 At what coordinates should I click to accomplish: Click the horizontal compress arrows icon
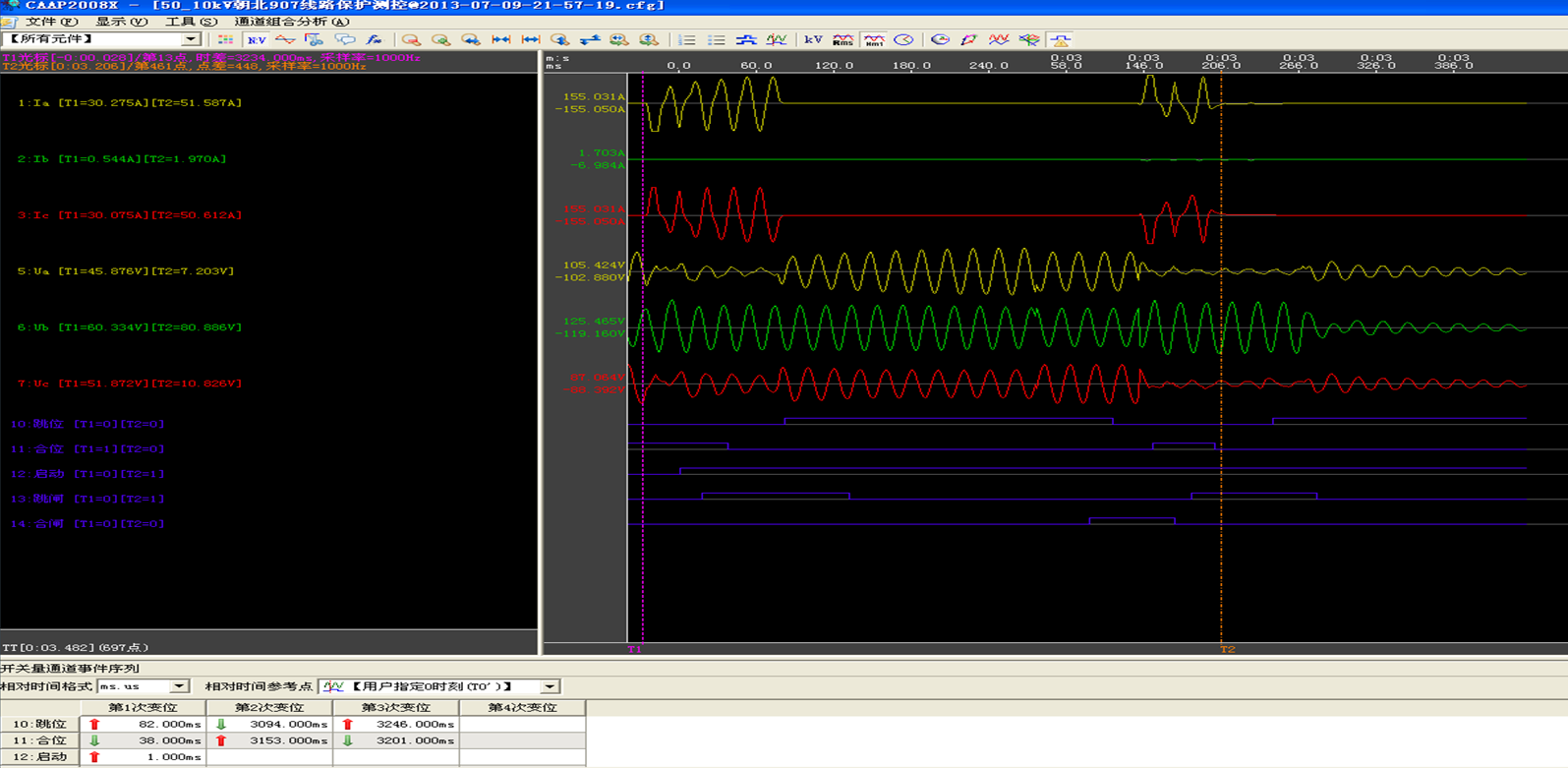coord(500,40)
